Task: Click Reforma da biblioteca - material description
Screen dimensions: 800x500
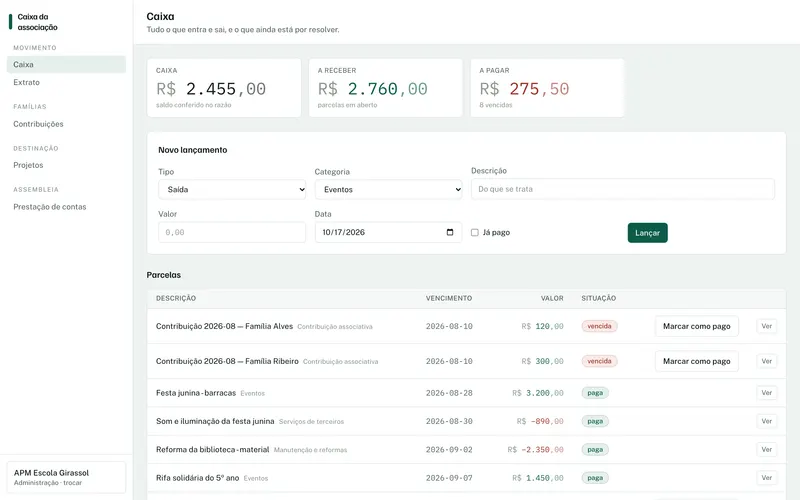Action: pos(213,449)
